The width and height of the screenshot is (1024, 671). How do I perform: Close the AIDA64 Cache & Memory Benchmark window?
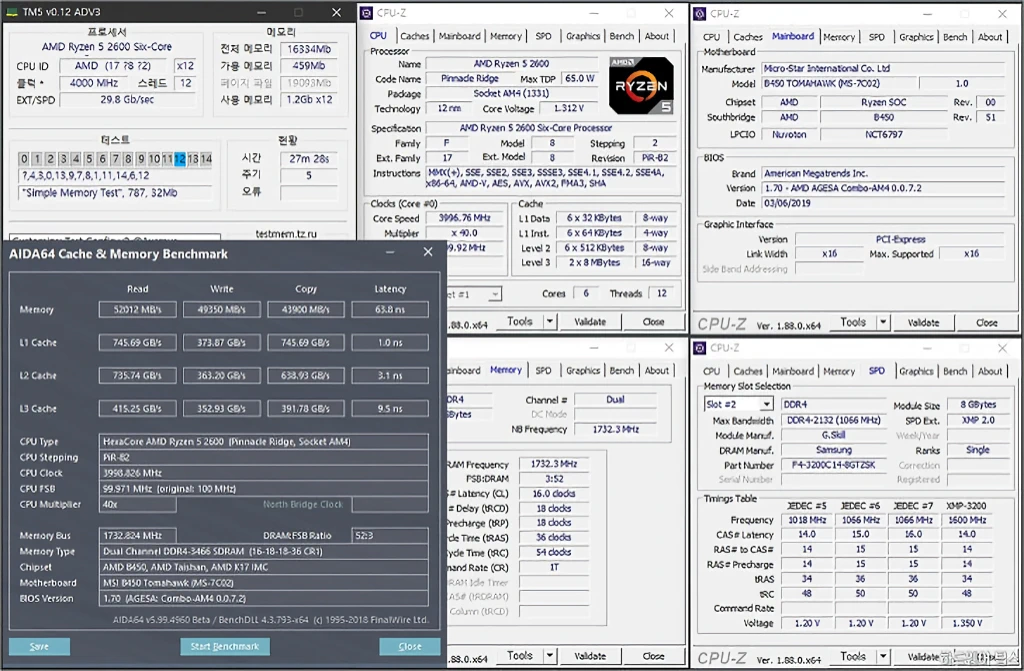click(428, 252)
